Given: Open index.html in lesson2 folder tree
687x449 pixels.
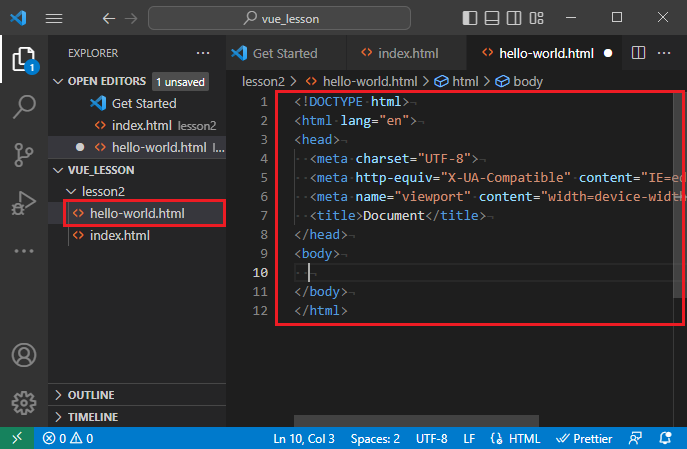Looking at the screenshot, I should click(137, 235).
